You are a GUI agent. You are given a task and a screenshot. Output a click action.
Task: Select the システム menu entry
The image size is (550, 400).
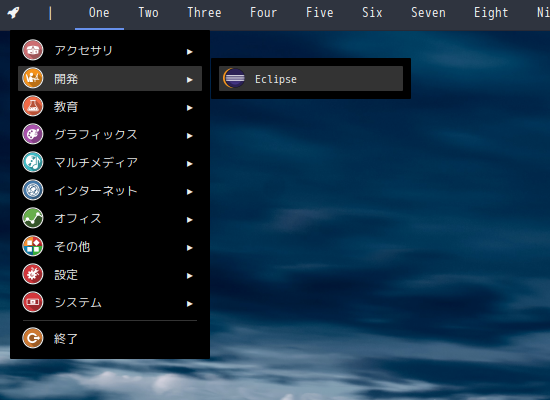[x=110, y=302]
